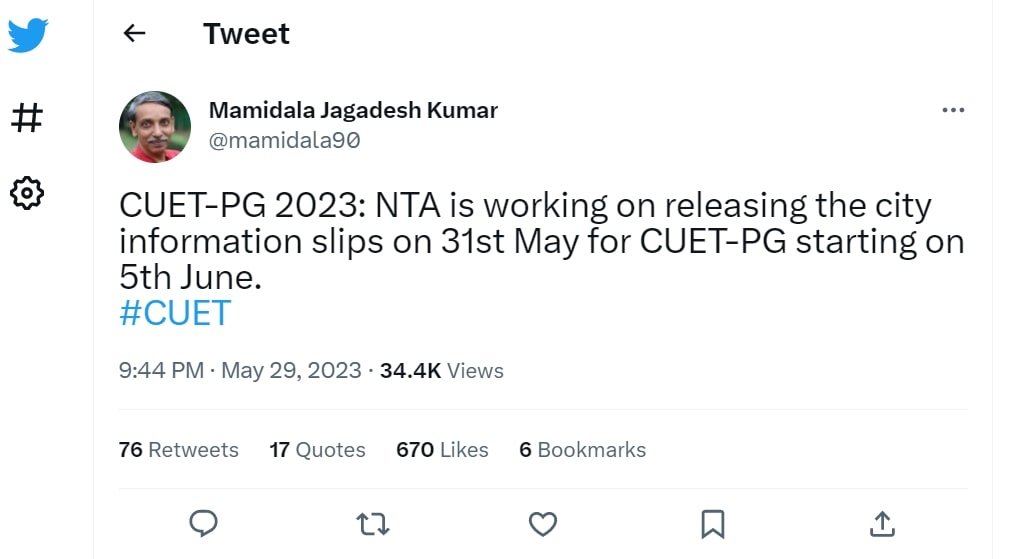
Task: Like the tweet with the heart icon
Action: [x=542, y=523]
